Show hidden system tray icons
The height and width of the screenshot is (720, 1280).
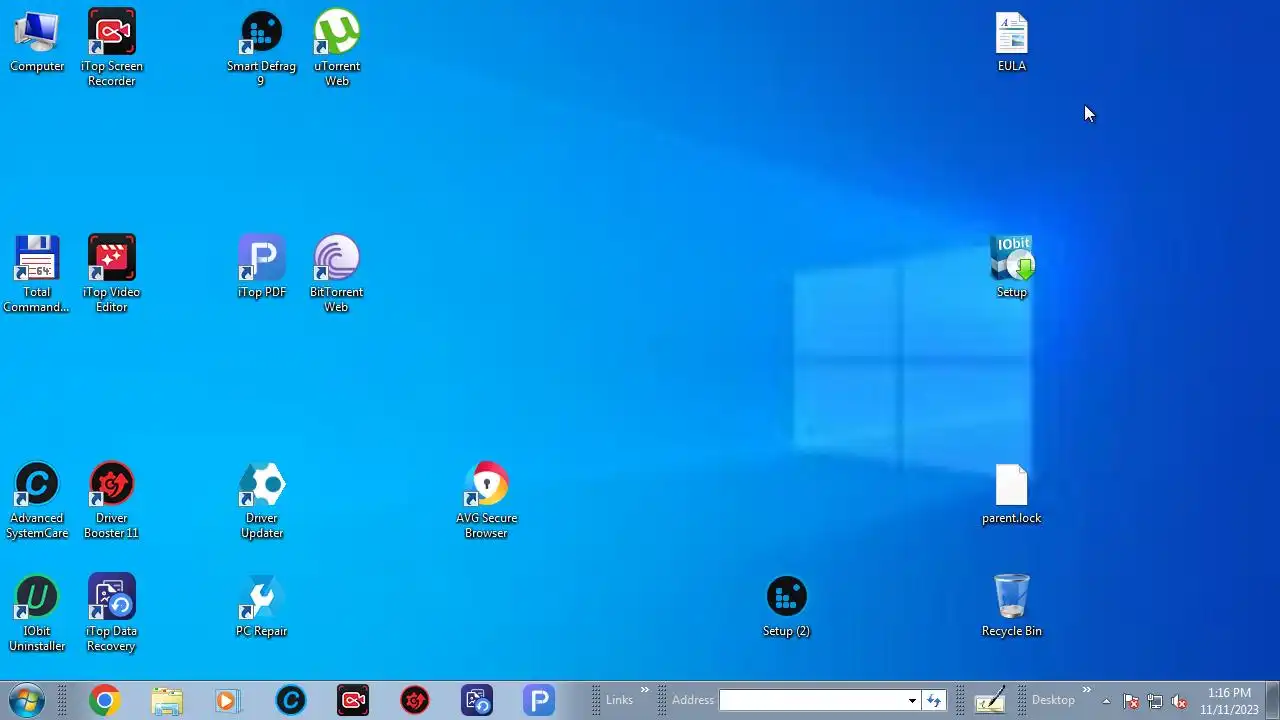1106,701
